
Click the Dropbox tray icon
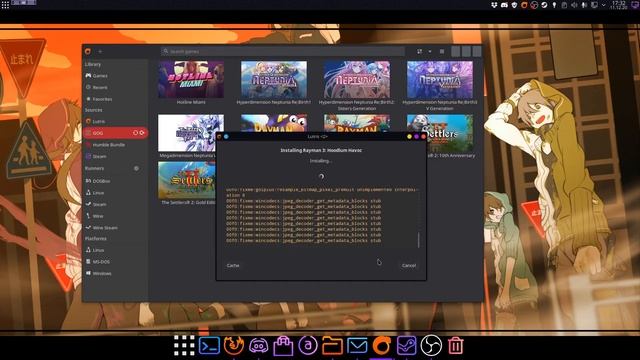coord(494,5)
